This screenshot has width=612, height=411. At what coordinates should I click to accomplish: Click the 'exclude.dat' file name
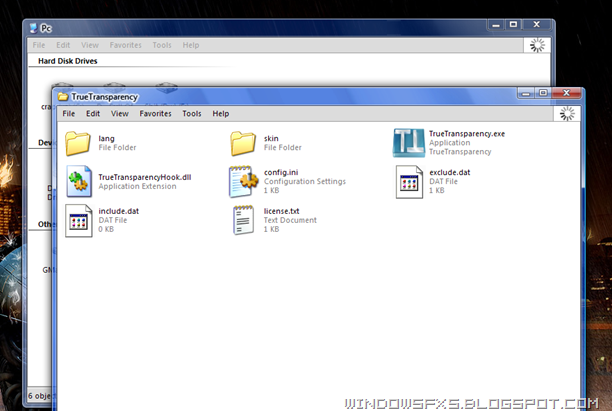[x=450, y=172]
